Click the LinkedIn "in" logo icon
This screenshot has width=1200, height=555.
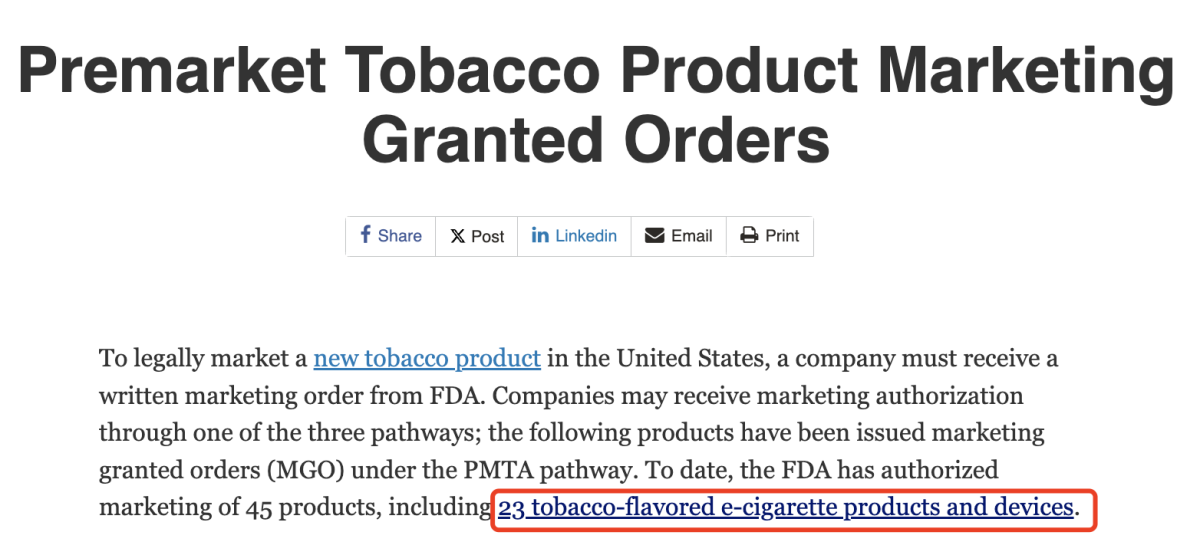pos(540,235)
